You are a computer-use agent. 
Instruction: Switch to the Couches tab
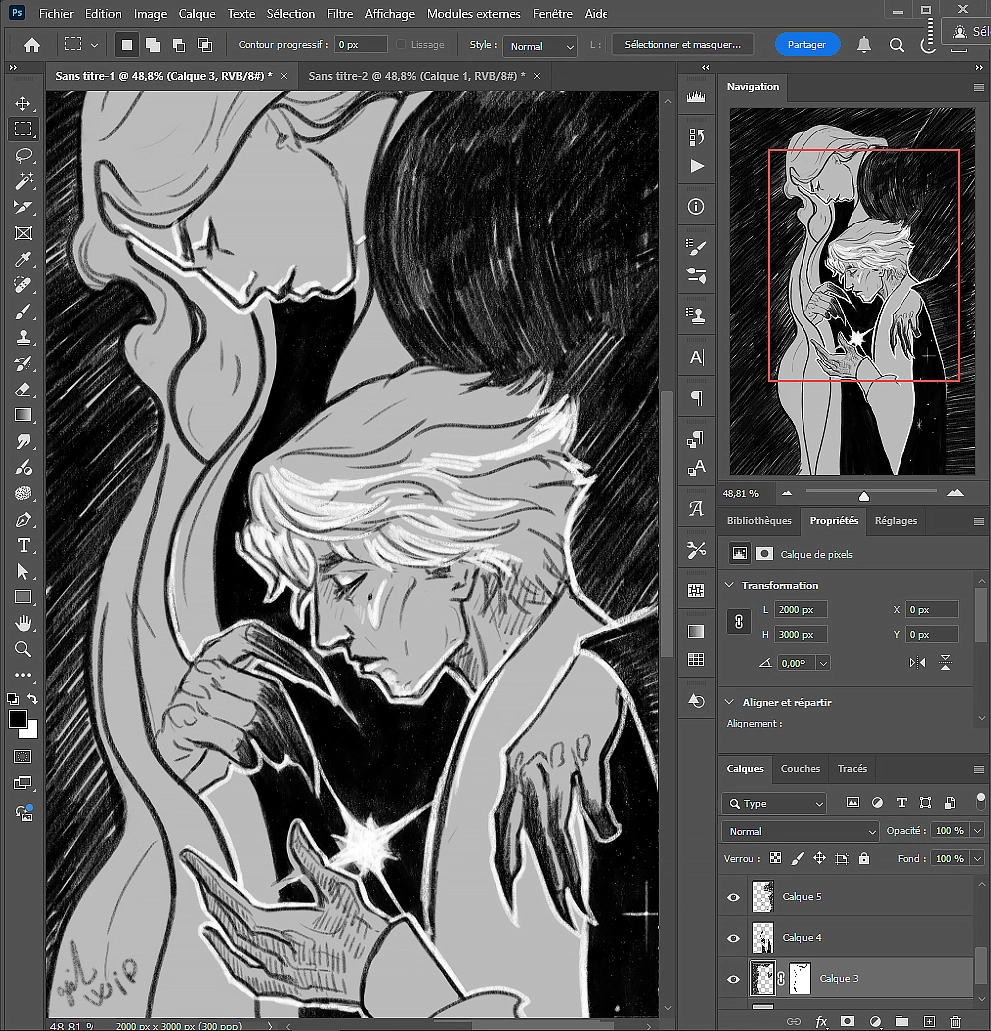[x=800, y=769]
